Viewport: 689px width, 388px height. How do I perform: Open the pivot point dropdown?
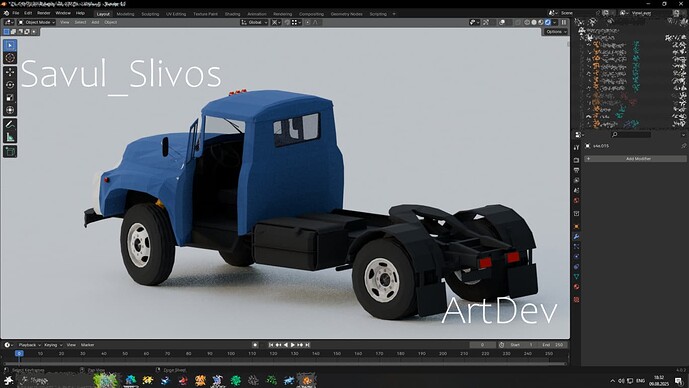pyautogui.click(x=276, y=22)
